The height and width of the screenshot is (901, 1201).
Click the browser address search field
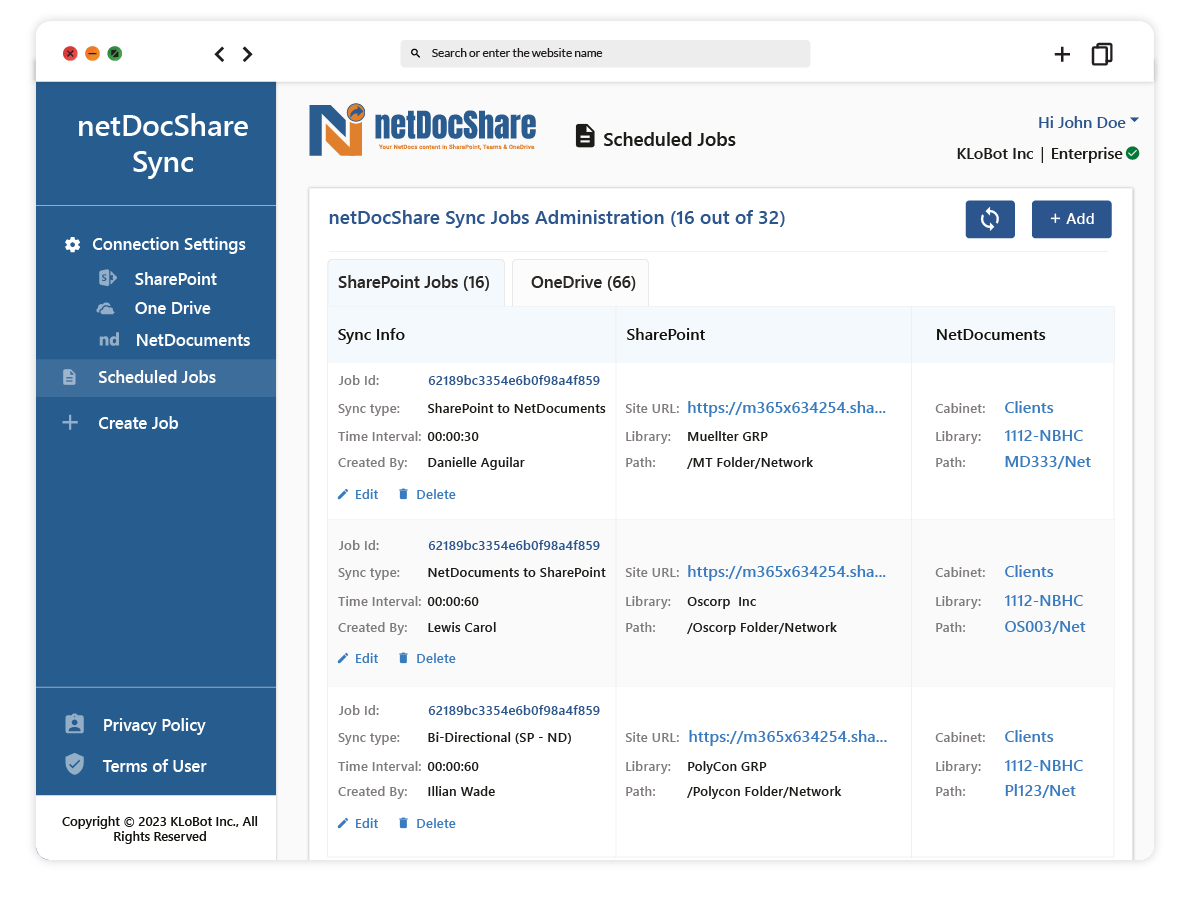605,54
